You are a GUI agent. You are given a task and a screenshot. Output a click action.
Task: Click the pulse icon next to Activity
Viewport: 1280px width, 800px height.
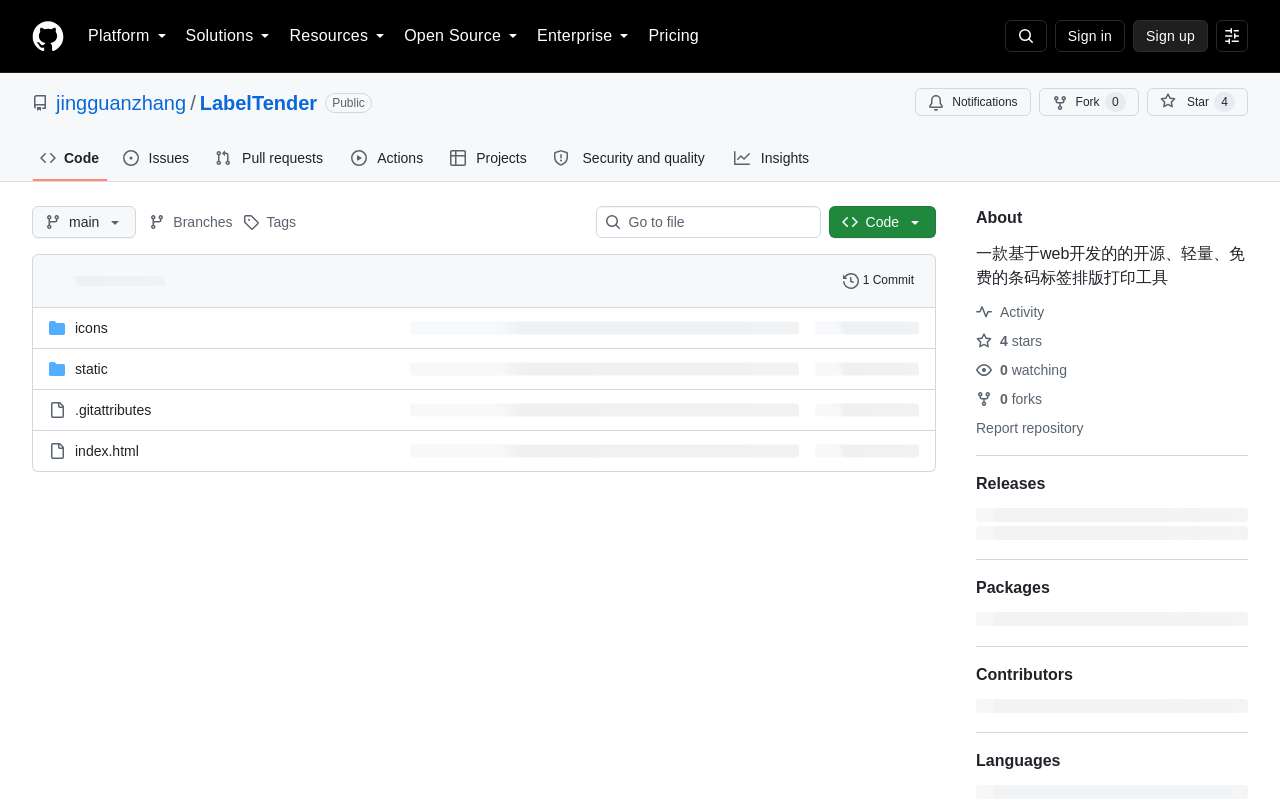coord(984,312)
